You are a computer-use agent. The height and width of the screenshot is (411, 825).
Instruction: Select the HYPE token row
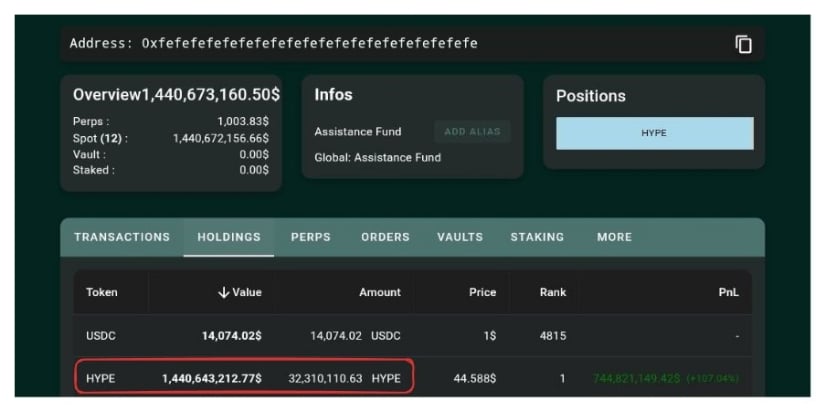102,379
